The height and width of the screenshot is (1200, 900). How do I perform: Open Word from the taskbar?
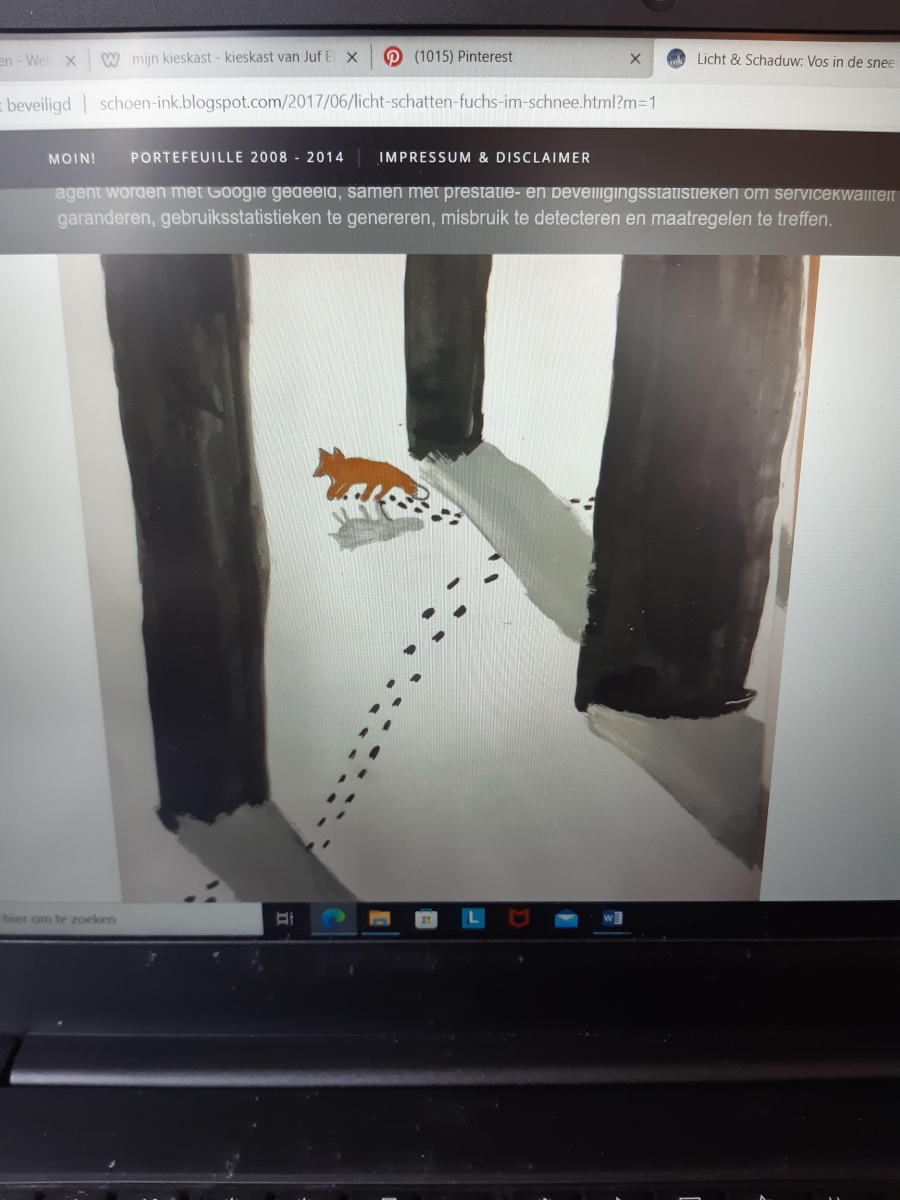[613, 918]
